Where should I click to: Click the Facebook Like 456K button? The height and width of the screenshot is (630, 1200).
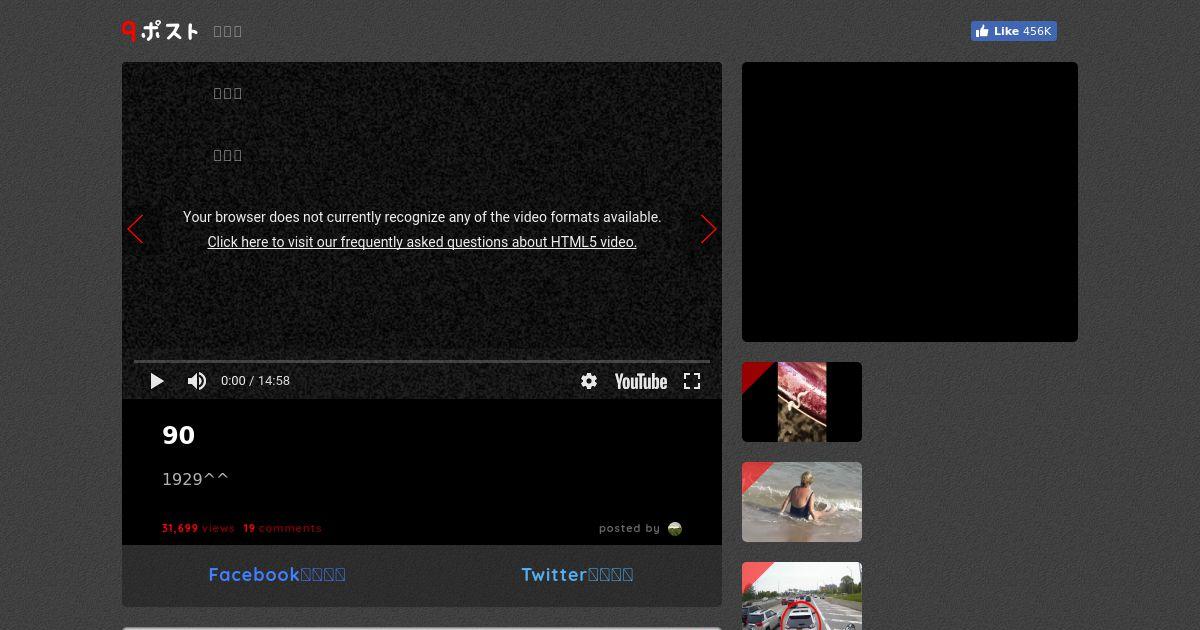(x=1013, y=31)
